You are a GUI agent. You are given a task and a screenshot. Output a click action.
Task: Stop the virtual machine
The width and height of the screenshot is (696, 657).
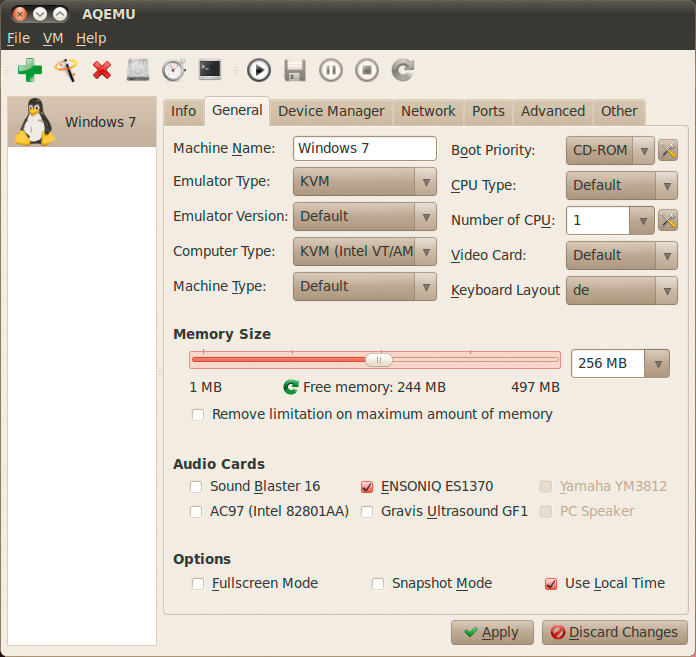[x=367, y=70]
